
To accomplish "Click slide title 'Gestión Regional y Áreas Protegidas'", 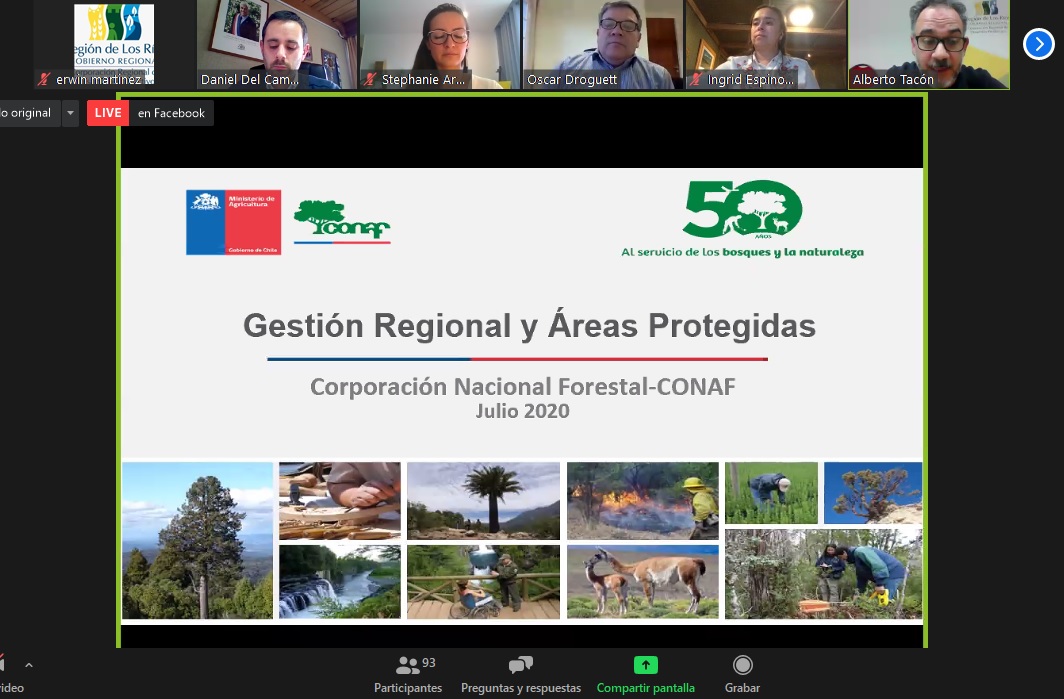I will click(x=529, y=326).
